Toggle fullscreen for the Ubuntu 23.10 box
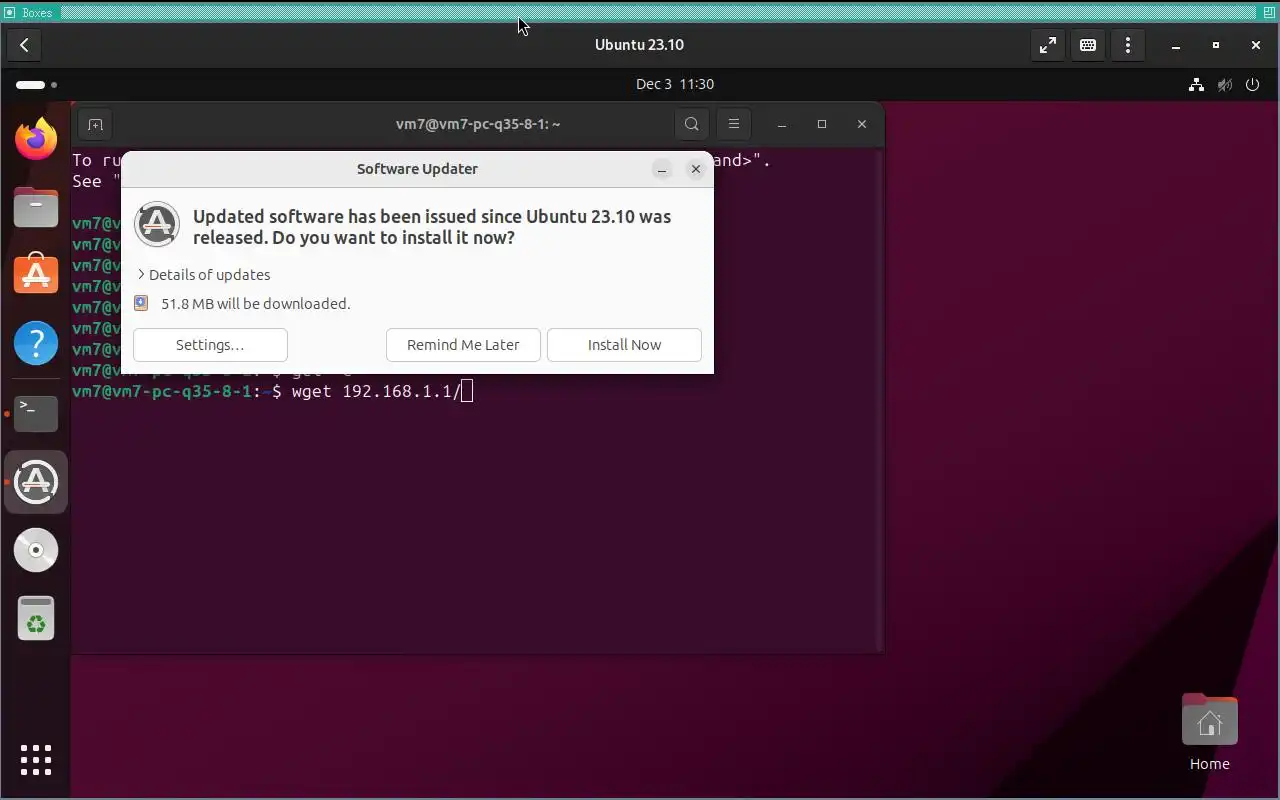The width and height of the screenshot is (1280, 800). point(1047,45)
